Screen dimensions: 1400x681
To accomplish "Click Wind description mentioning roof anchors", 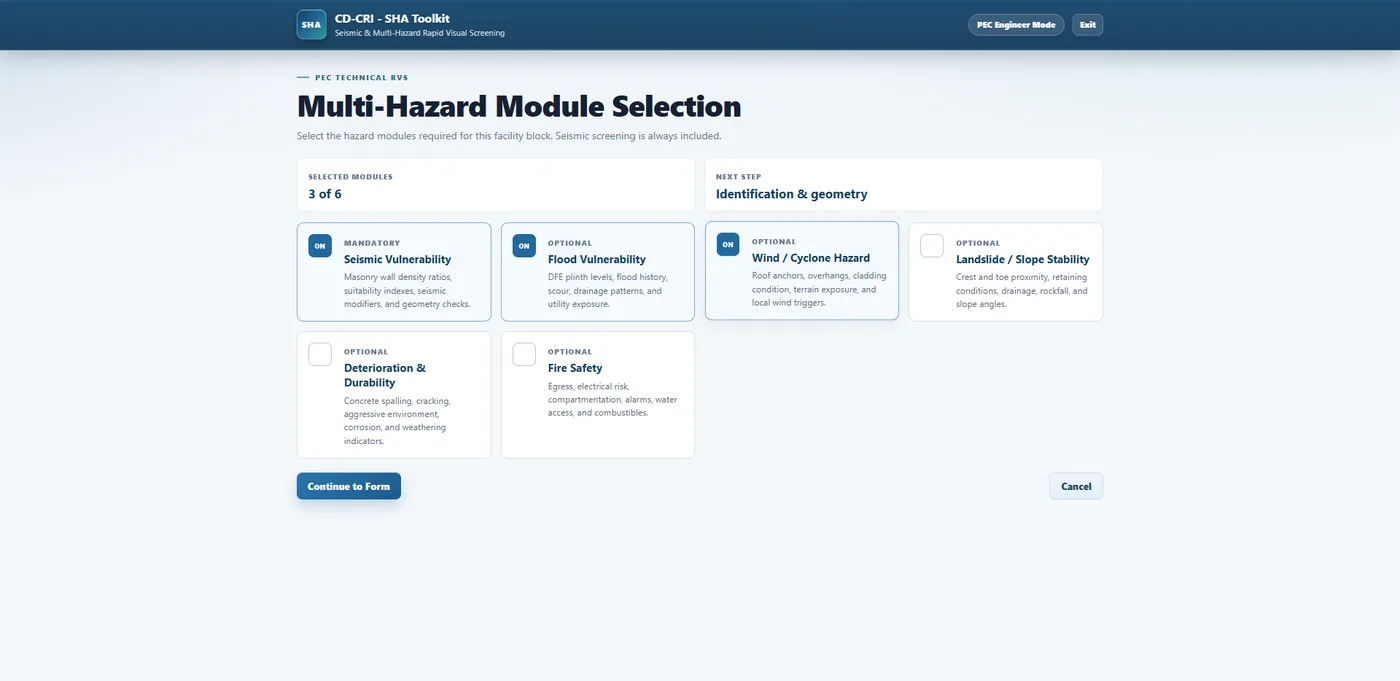I will 819,289.
